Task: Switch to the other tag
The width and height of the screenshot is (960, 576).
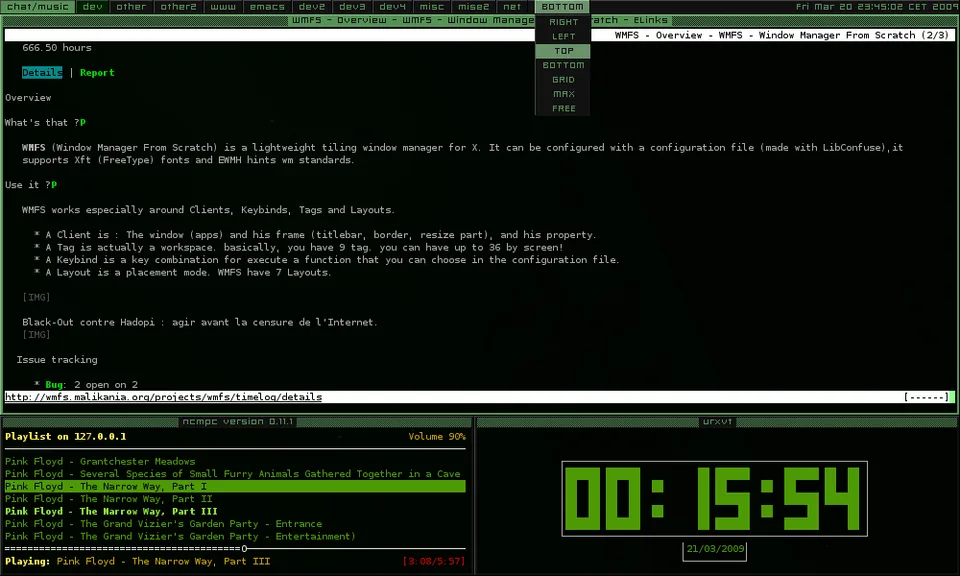Action: (x=131, y=7)
